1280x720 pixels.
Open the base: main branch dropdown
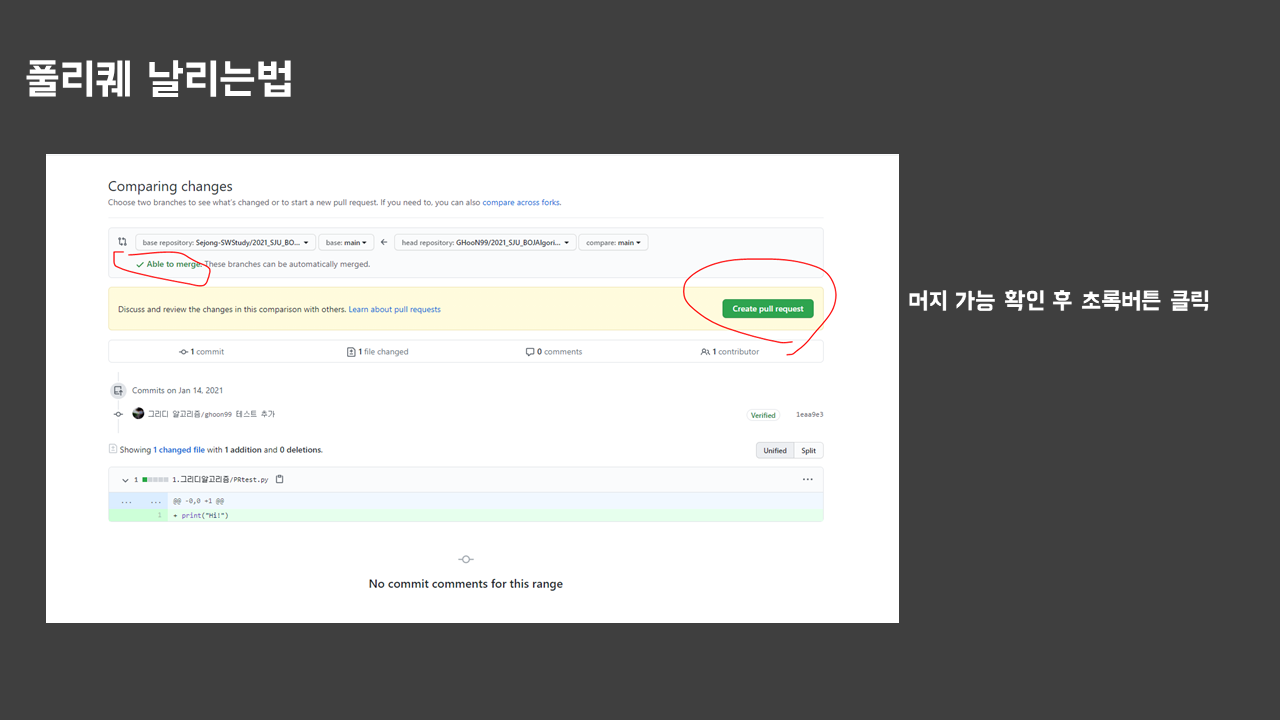[x=346, y=242]
